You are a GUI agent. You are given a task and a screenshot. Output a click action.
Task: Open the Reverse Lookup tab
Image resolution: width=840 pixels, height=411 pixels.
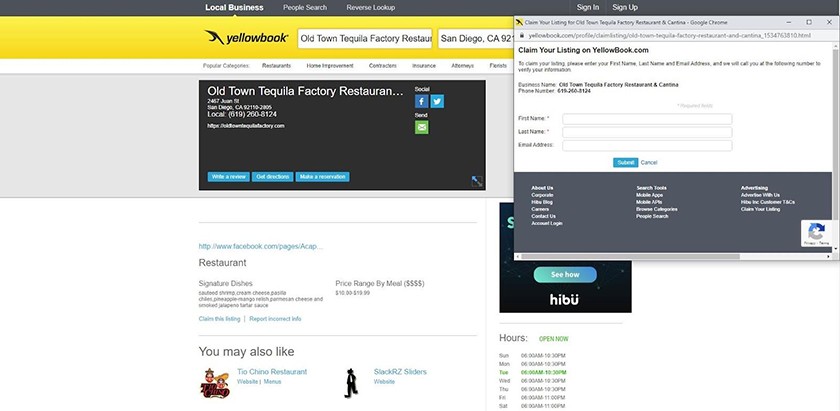click(371, 8)
